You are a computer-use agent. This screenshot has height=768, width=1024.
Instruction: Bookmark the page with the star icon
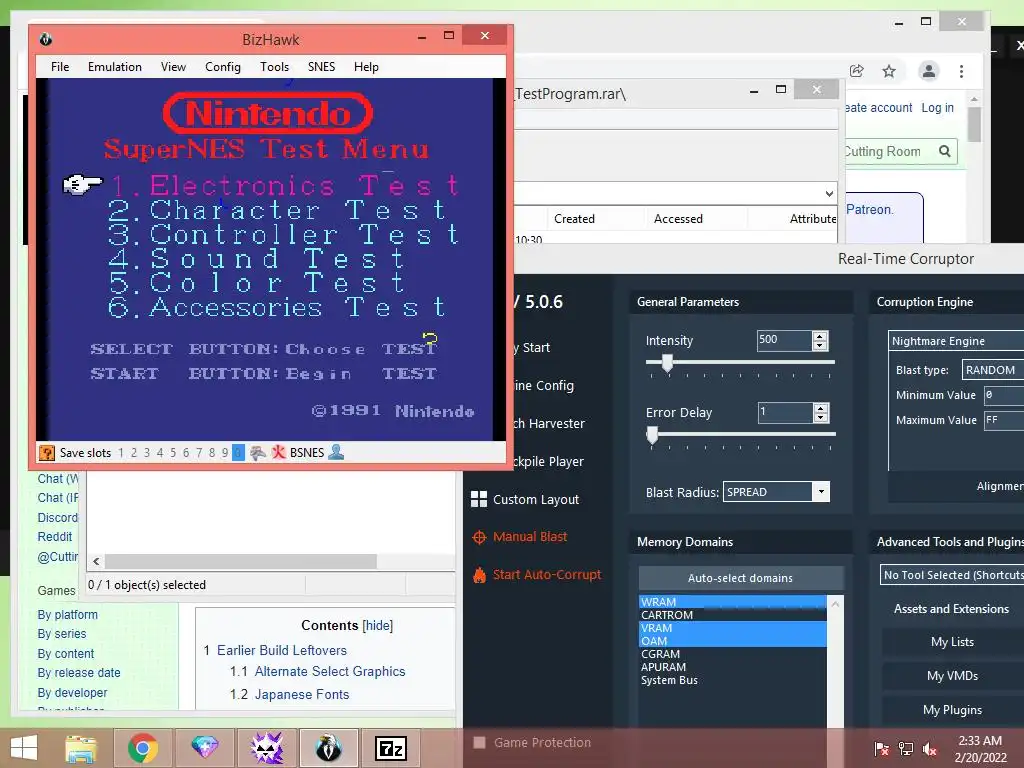coord(889,71)
